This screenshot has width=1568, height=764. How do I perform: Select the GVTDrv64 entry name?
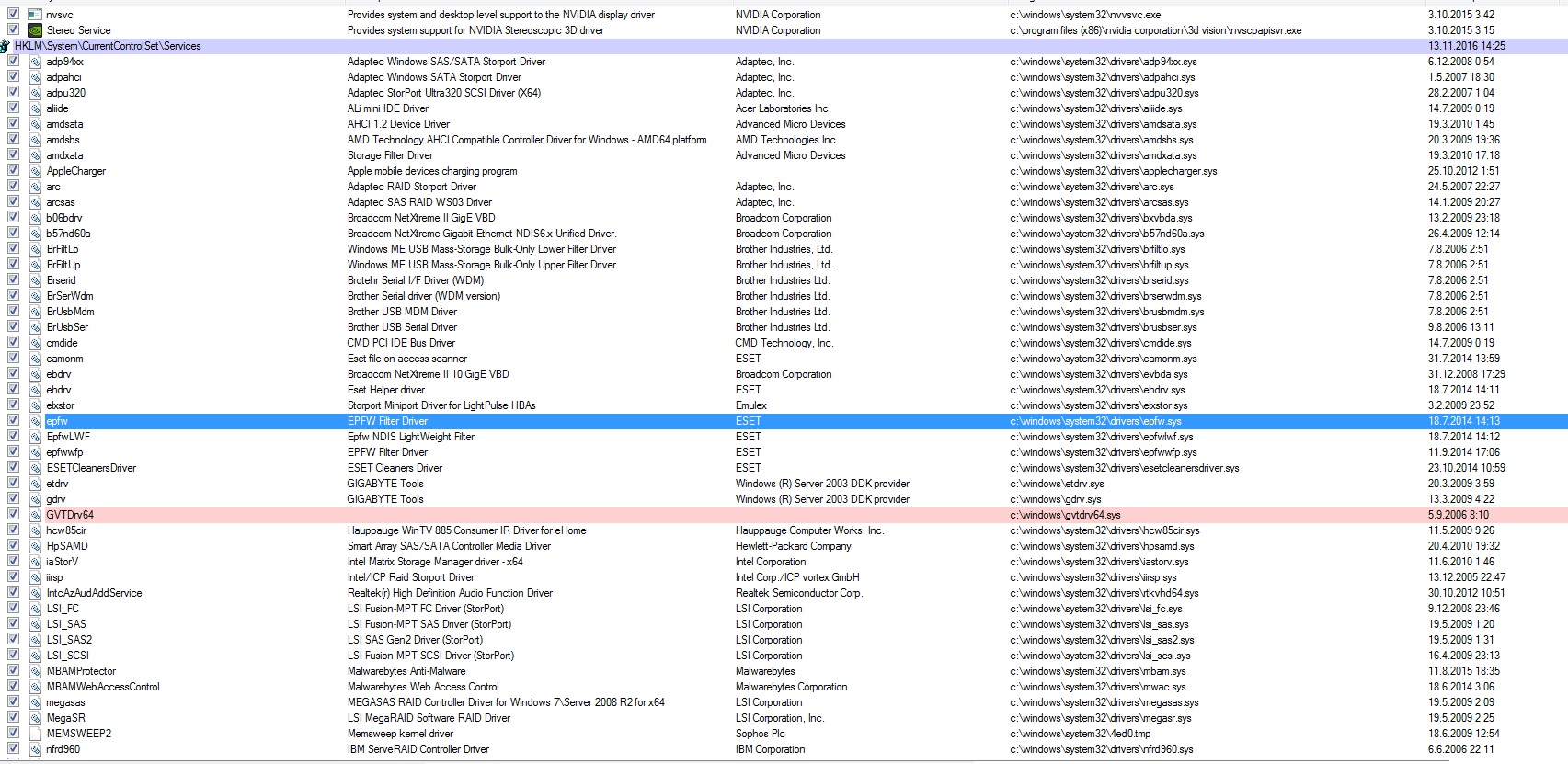click(x=70, y=515)
